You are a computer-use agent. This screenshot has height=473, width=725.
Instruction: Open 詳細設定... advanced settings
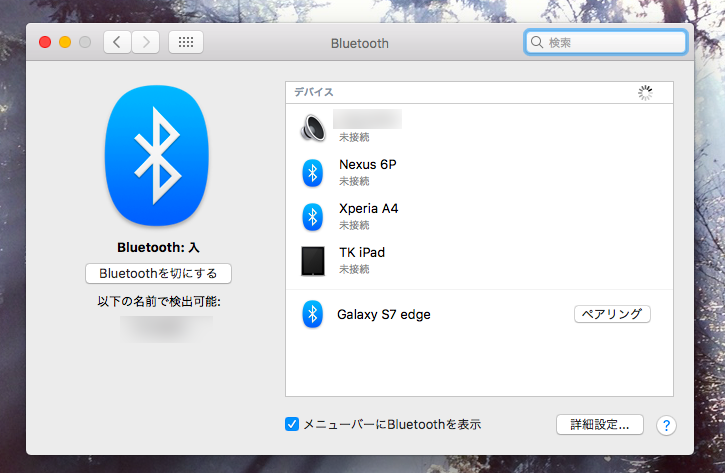point(599,424)
